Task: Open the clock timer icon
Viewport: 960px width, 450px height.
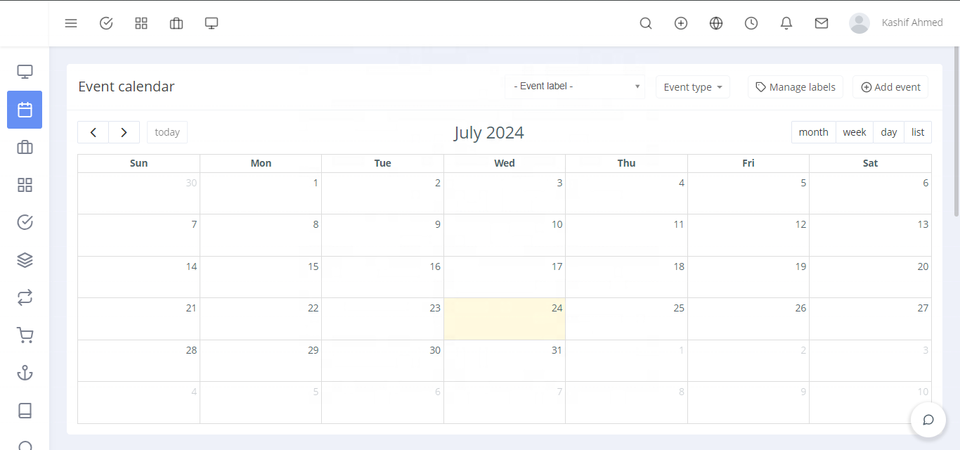Action: 751,23
